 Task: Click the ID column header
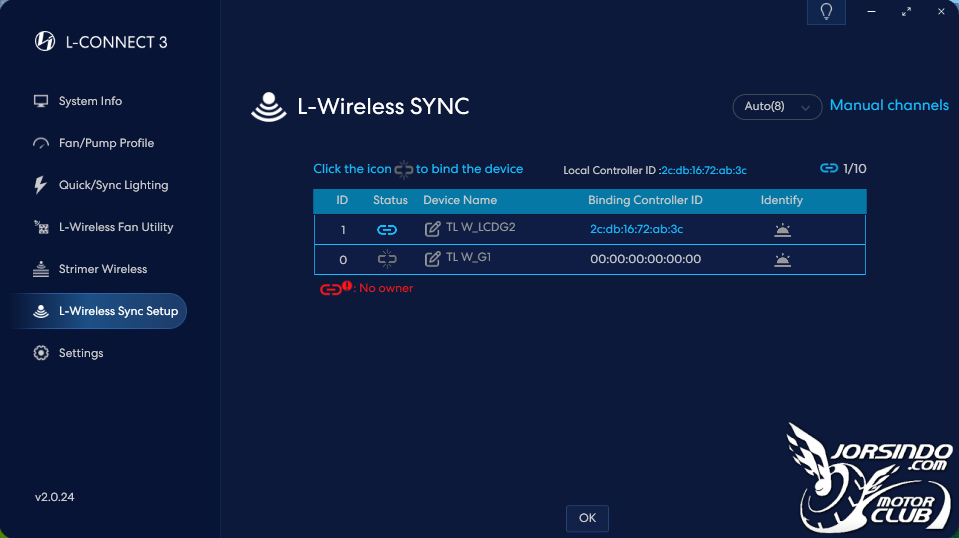click(342, 201)
